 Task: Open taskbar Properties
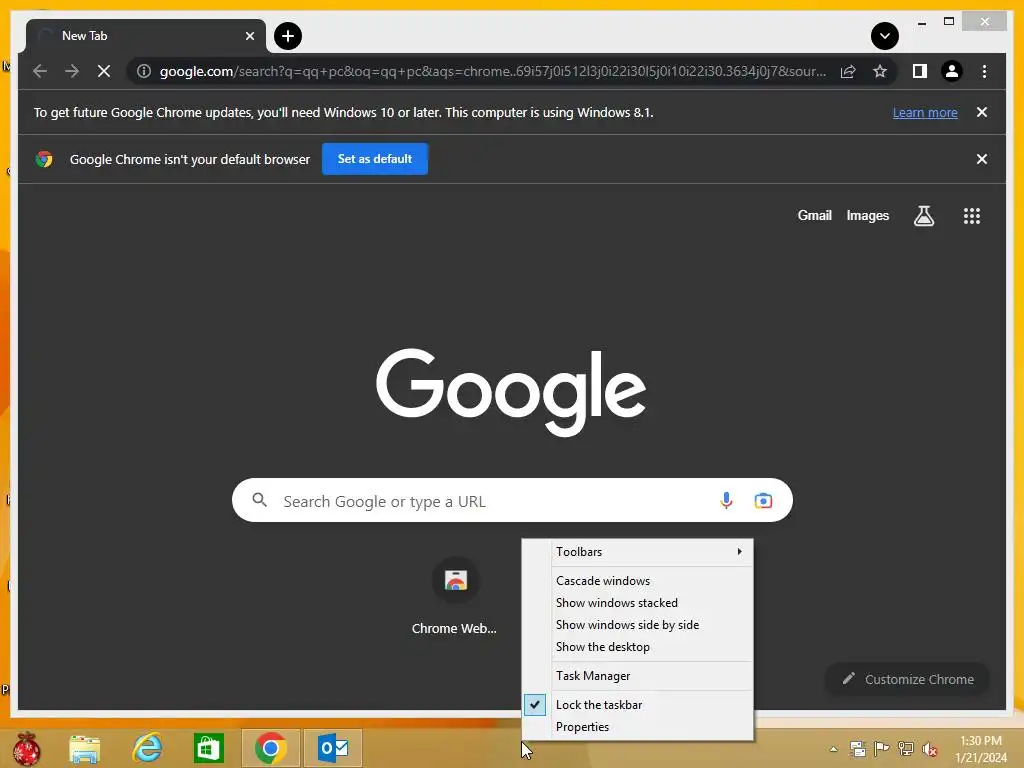[637, 727]
